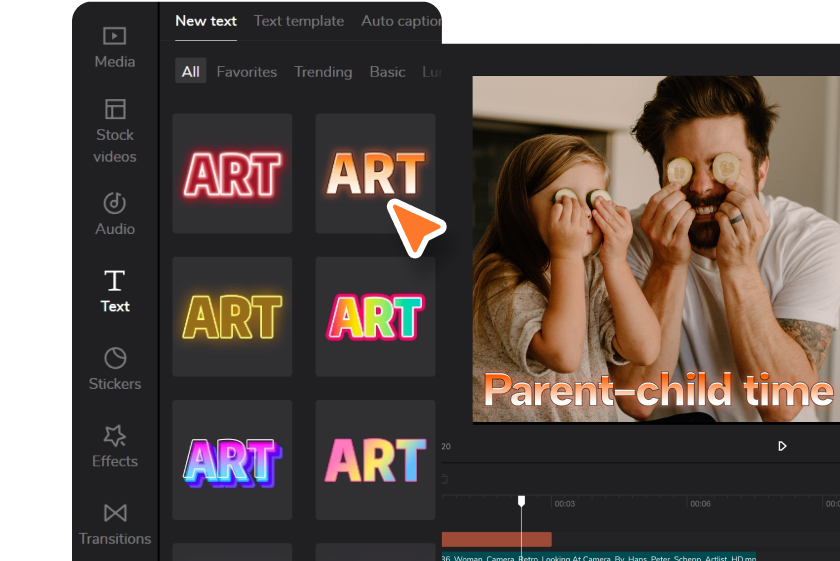The height and width of the screenshot is (561, 840).
Task: Select the Favorites text filter
Action: click(x=246, y=72)
